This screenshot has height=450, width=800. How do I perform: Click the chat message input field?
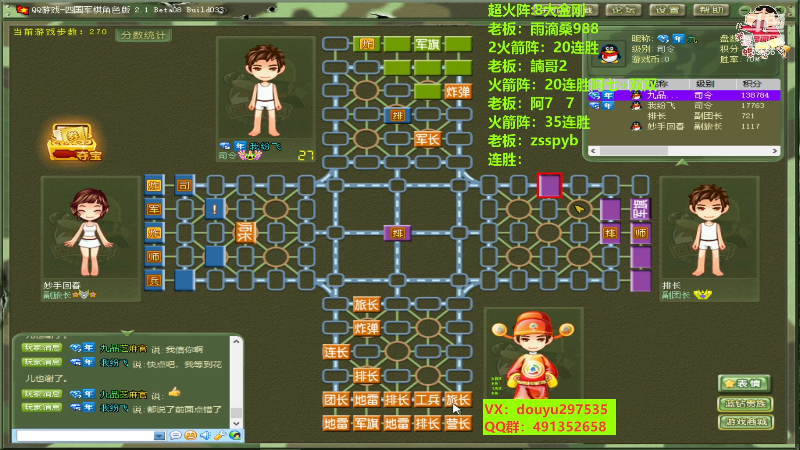85,435
